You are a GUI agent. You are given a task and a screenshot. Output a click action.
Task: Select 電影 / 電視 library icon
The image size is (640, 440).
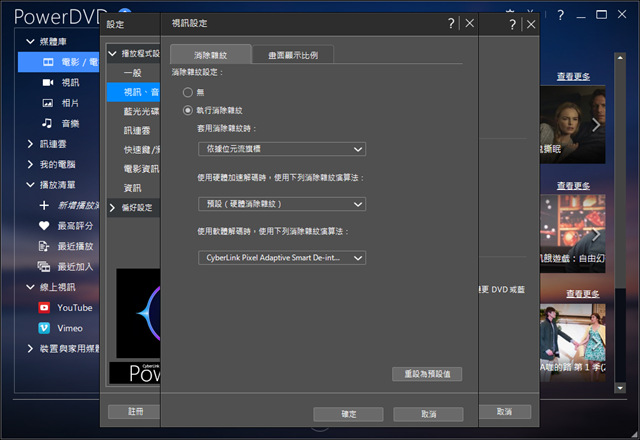[48, 62]
